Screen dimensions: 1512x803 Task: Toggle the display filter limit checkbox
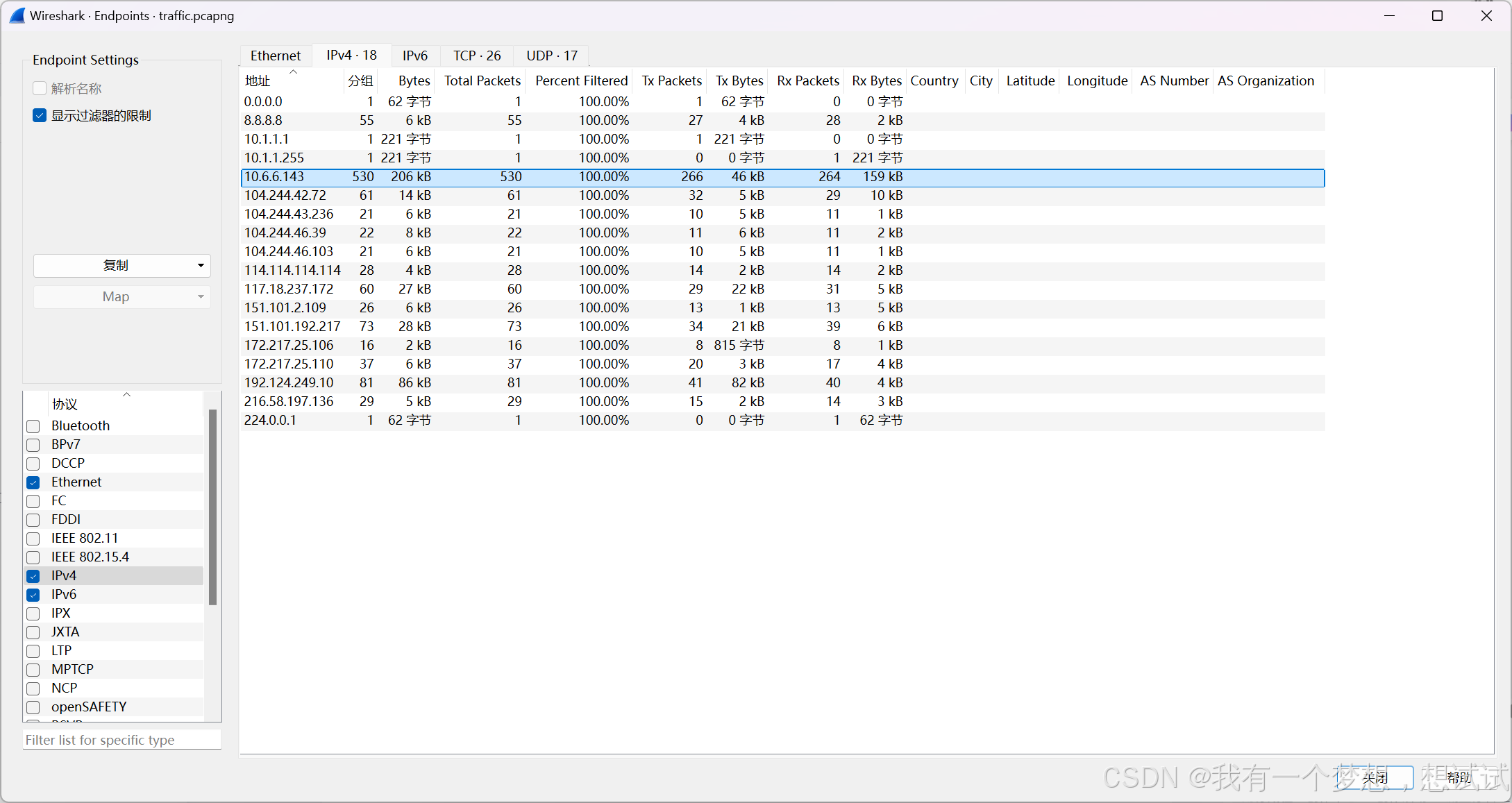point(40,115)
